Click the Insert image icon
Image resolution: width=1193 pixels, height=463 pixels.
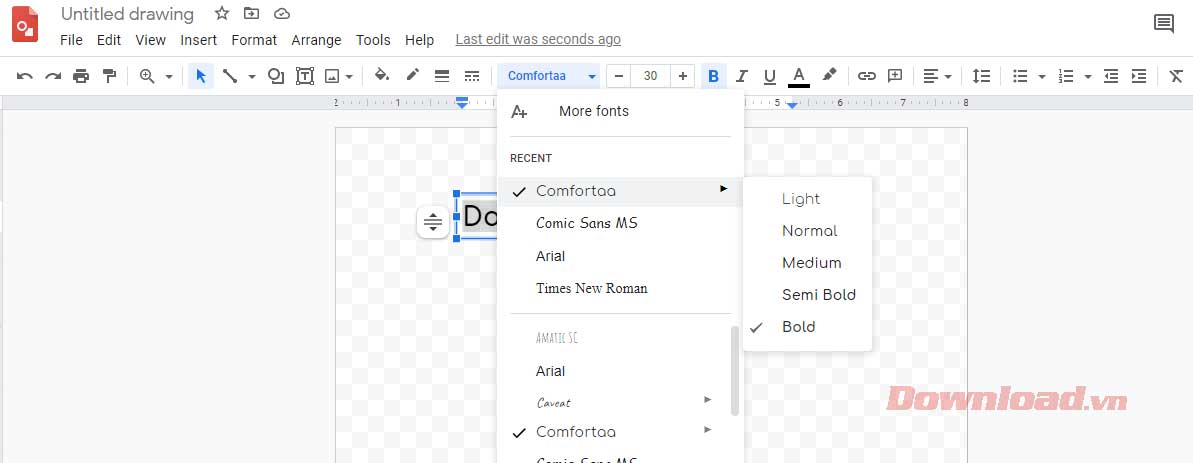[x=332, y=76]
